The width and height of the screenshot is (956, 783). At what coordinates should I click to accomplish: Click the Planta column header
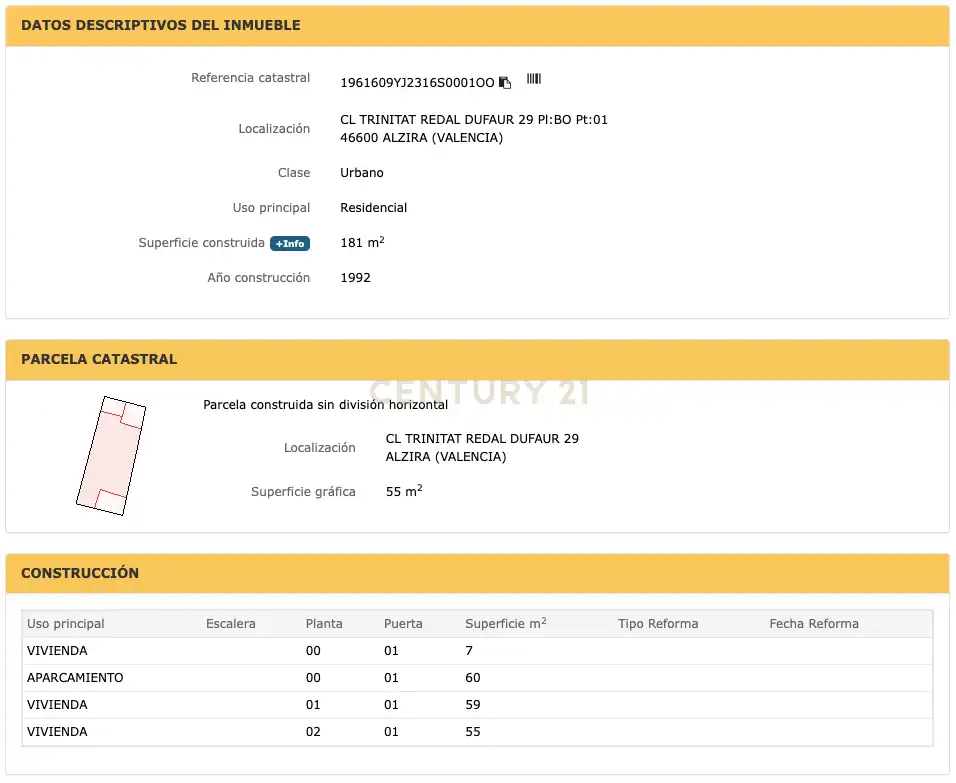324,624
